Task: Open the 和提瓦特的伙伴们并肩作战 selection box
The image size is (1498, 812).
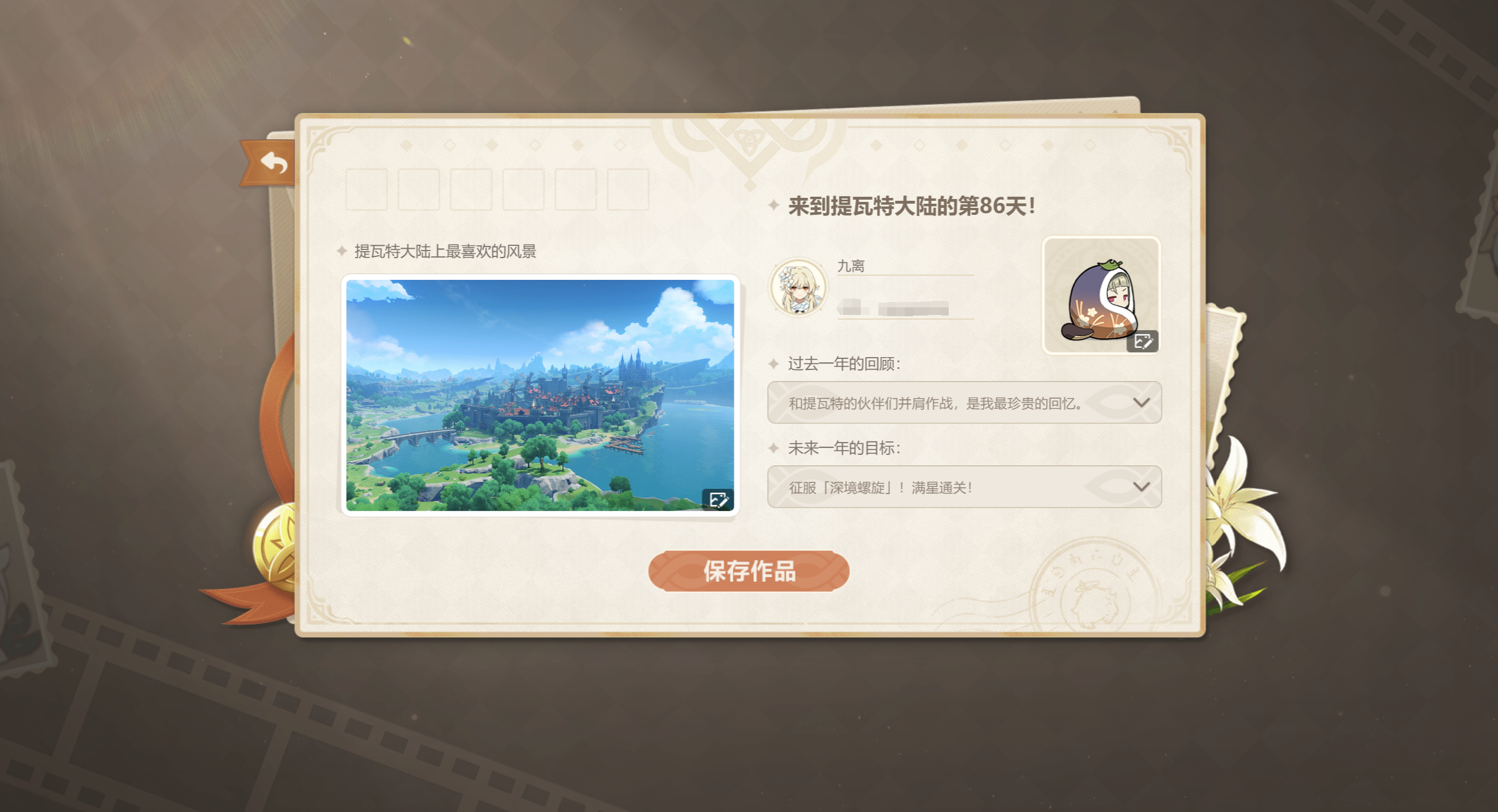Action: 964,402
